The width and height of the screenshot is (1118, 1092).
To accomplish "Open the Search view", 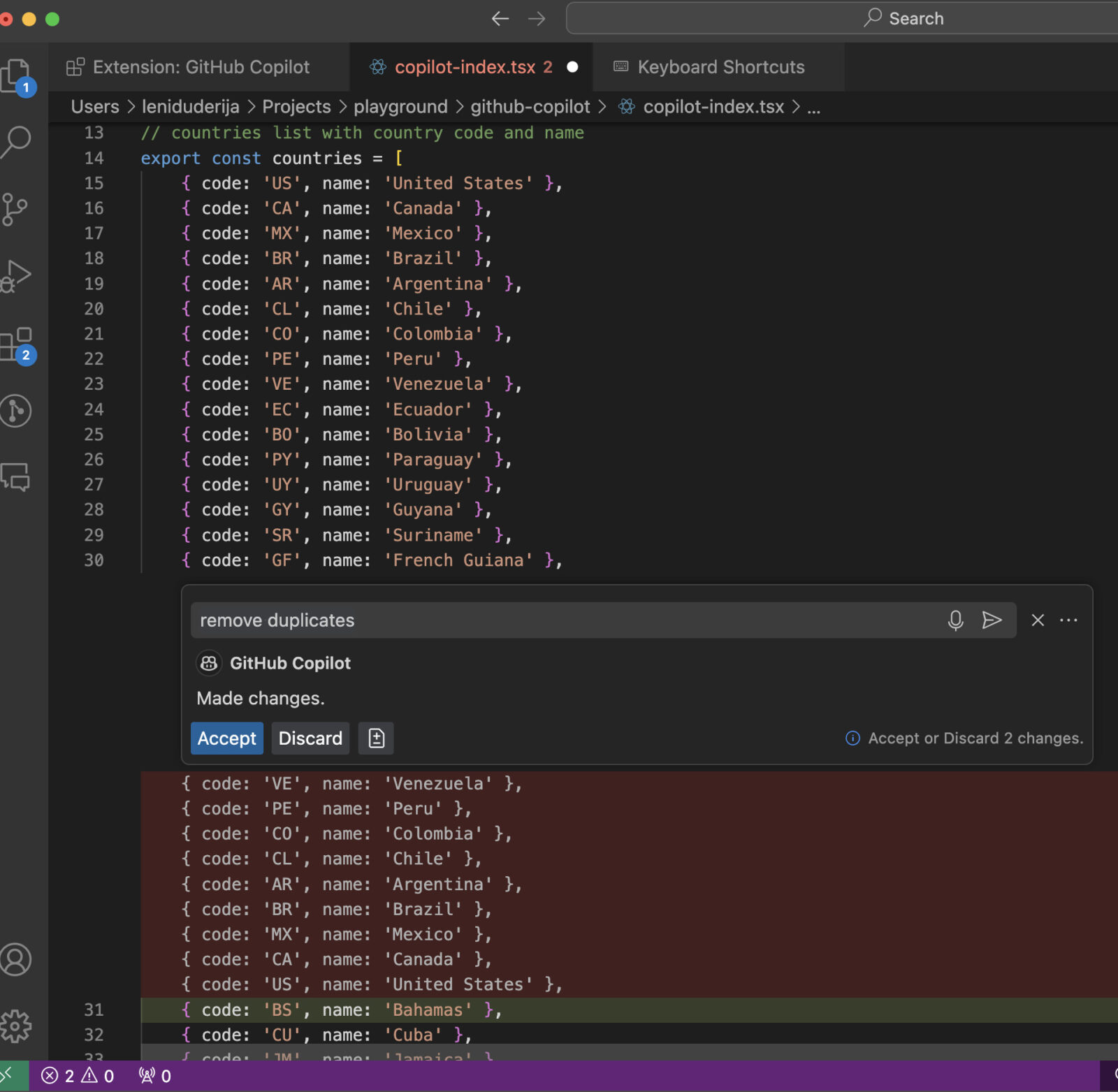I will click(x=16, y=140).
